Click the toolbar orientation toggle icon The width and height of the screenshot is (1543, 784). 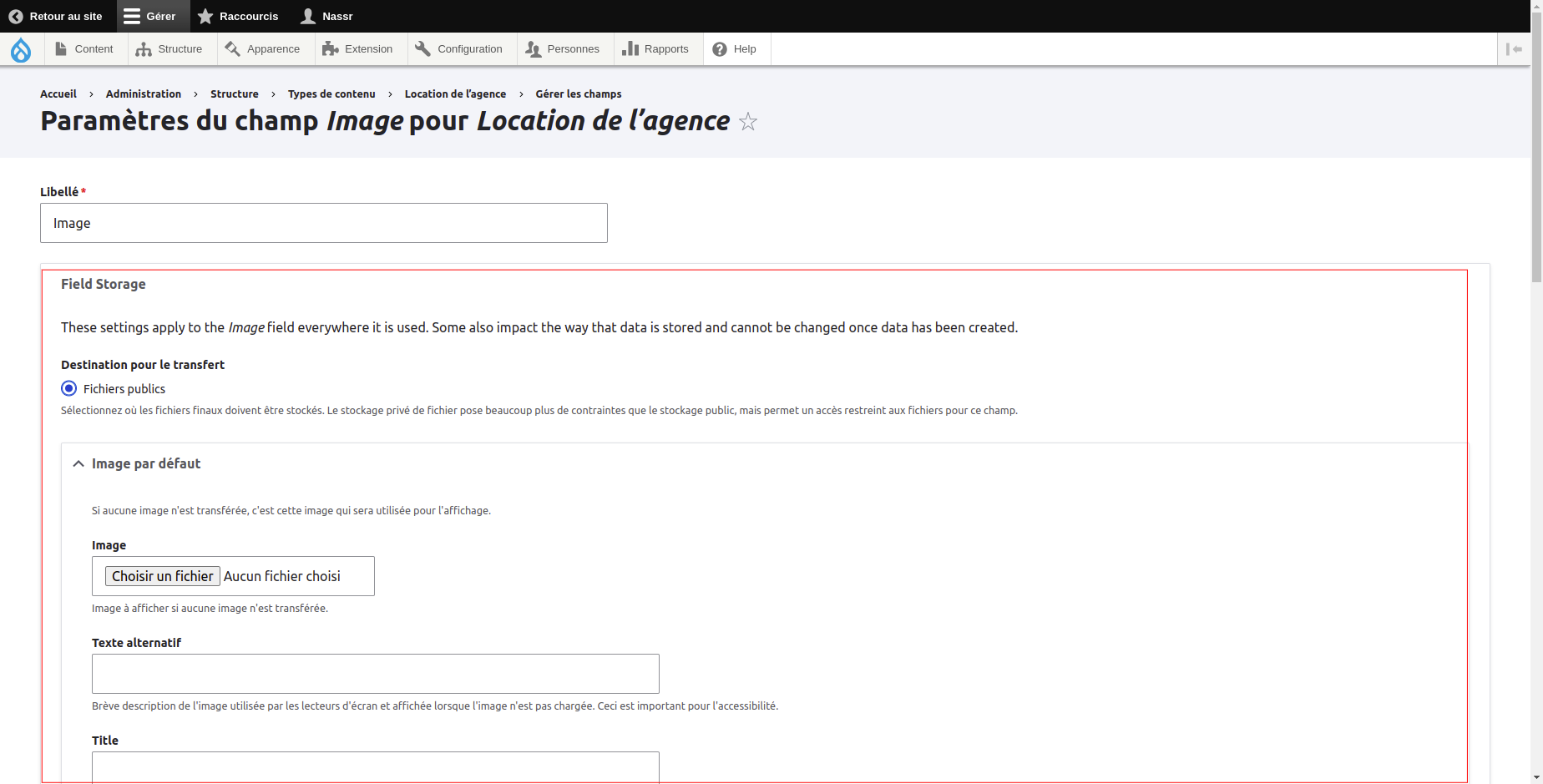[x=1514, y=49]
